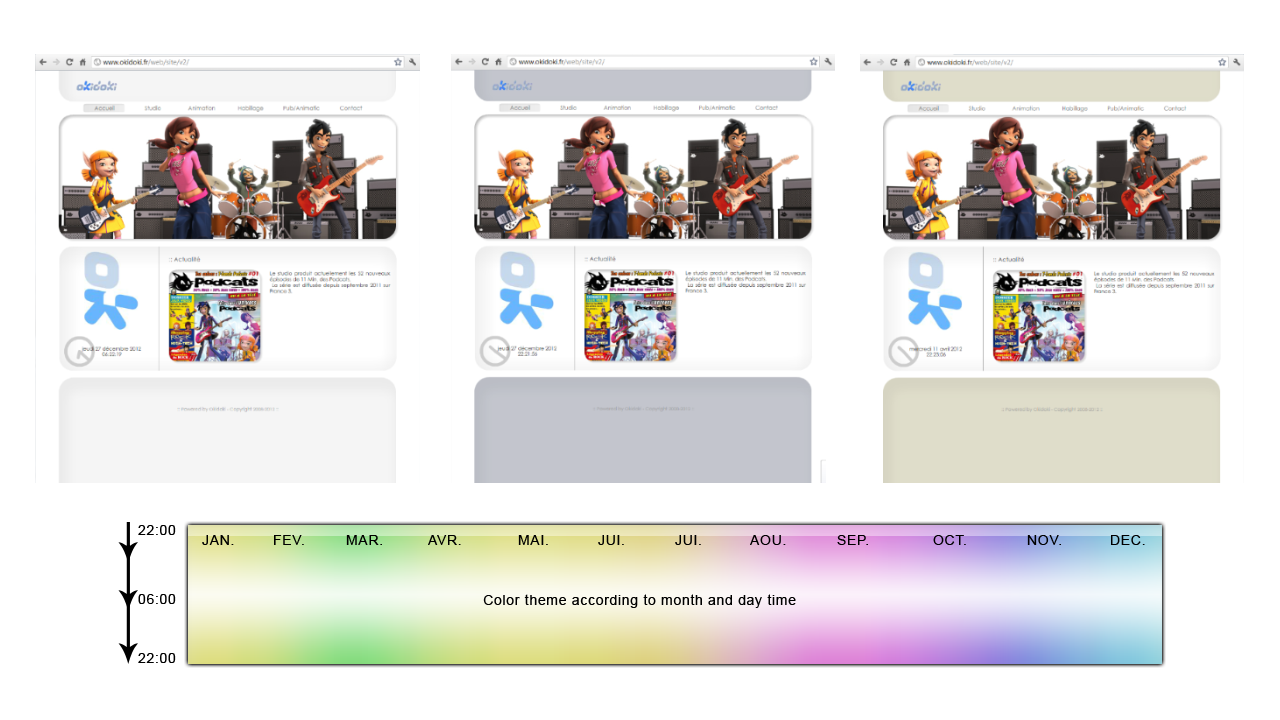The height and width of the screenshot is (720, 1280).
Task: Click home icon in right browser window
Action: (907, 62)
